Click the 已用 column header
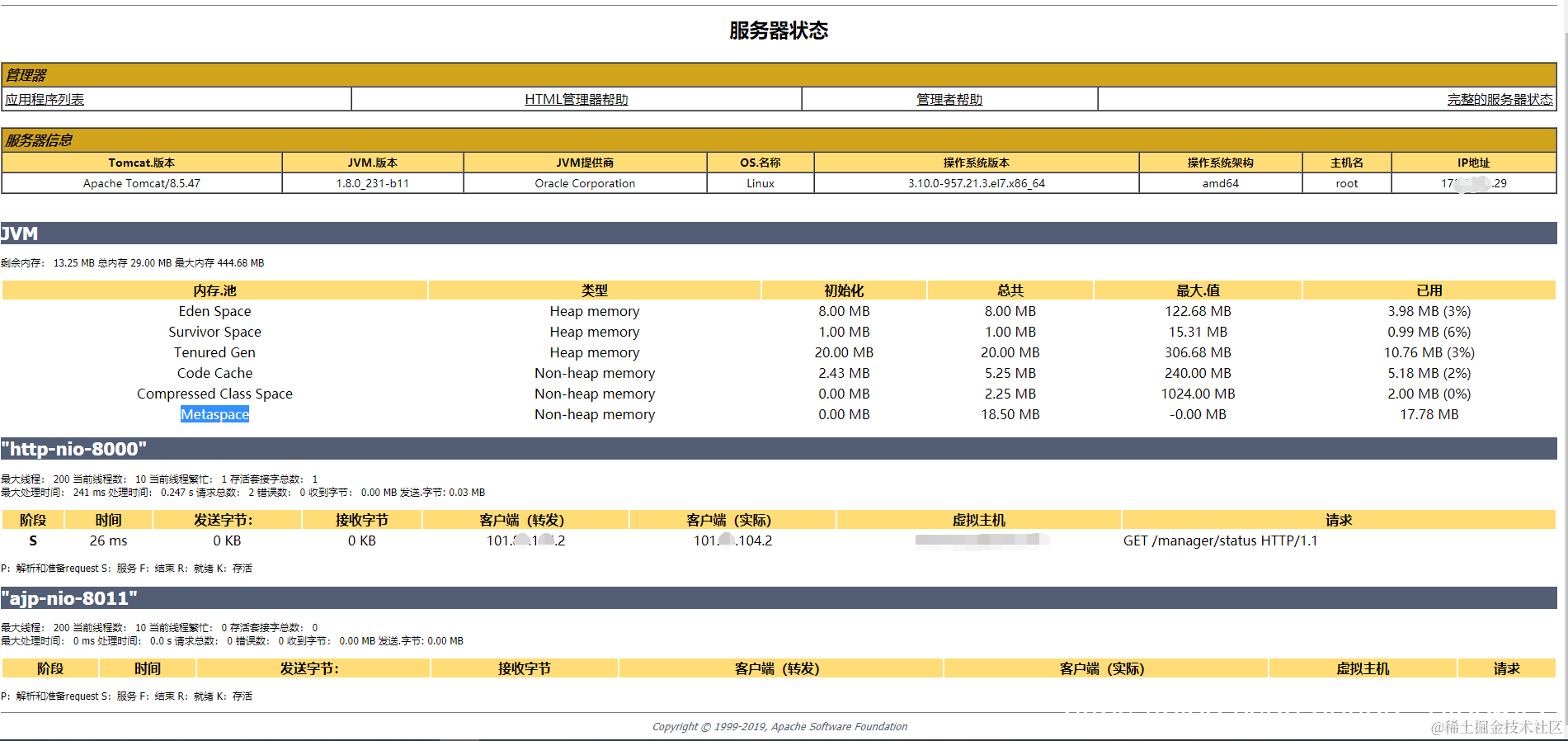This screenshot has height=741, width=1568. (x=1429, y=290)
